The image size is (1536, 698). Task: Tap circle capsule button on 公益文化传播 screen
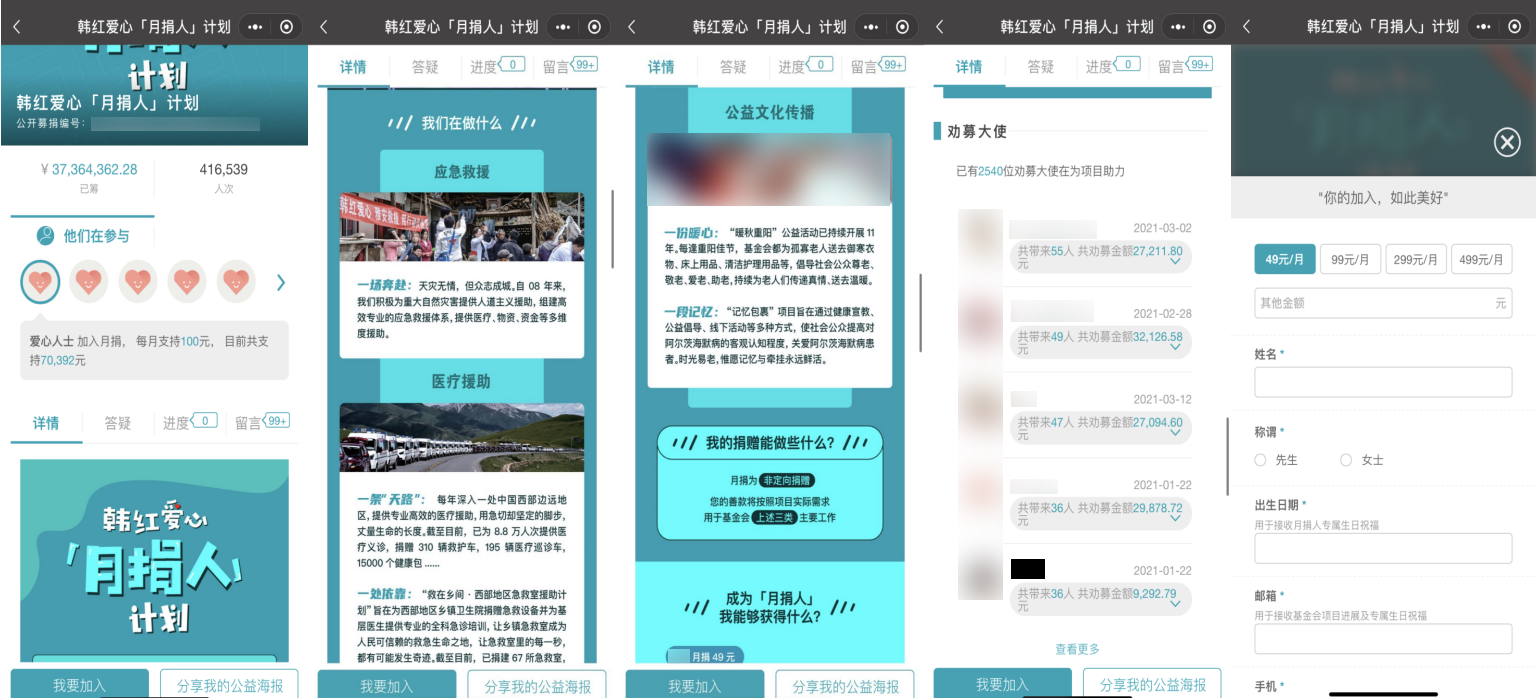point(903,27)
